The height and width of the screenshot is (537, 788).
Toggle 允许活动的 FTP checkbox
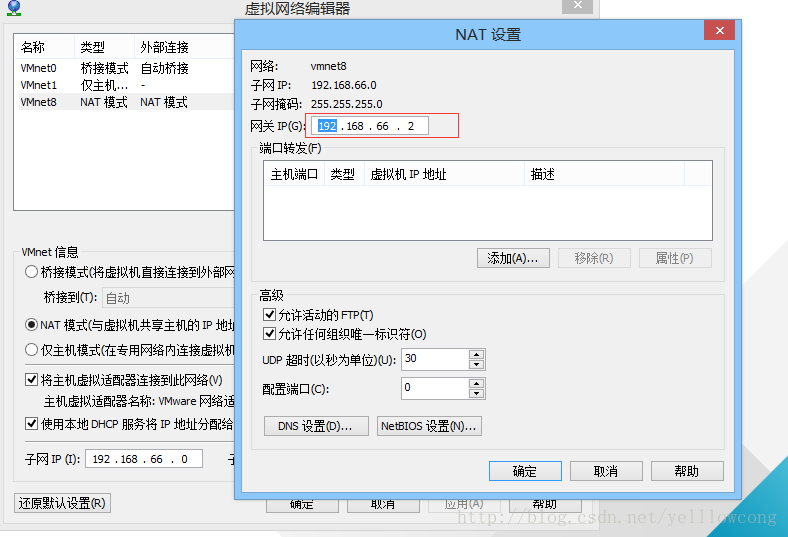click(269, 315)
